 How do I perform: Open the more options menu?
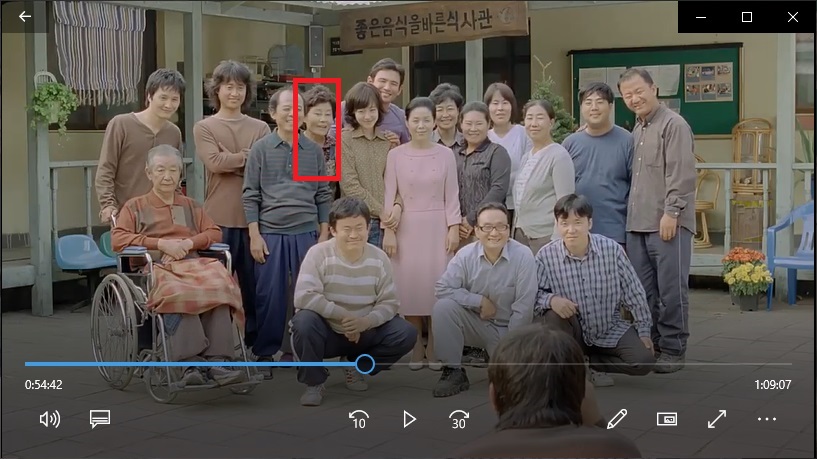(767, 419)
